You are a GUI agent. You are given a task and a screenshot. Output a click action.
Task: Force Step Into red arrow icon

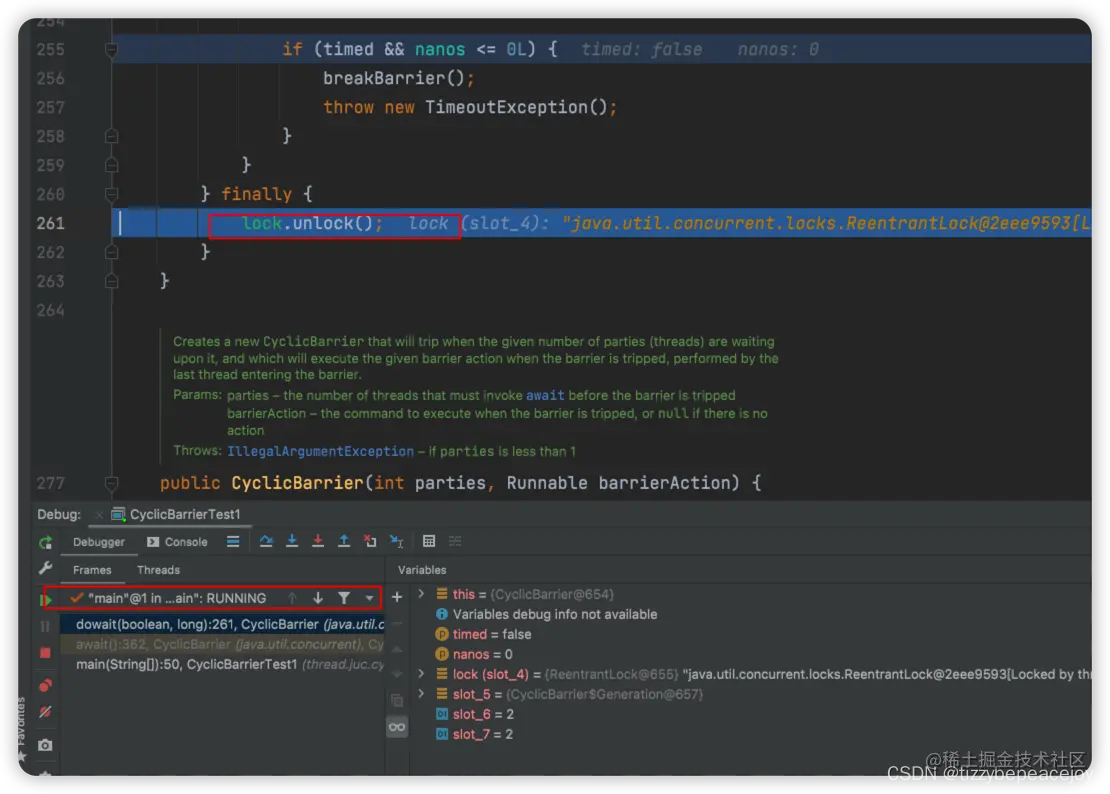pyautogui.click(x=318, y=541)
